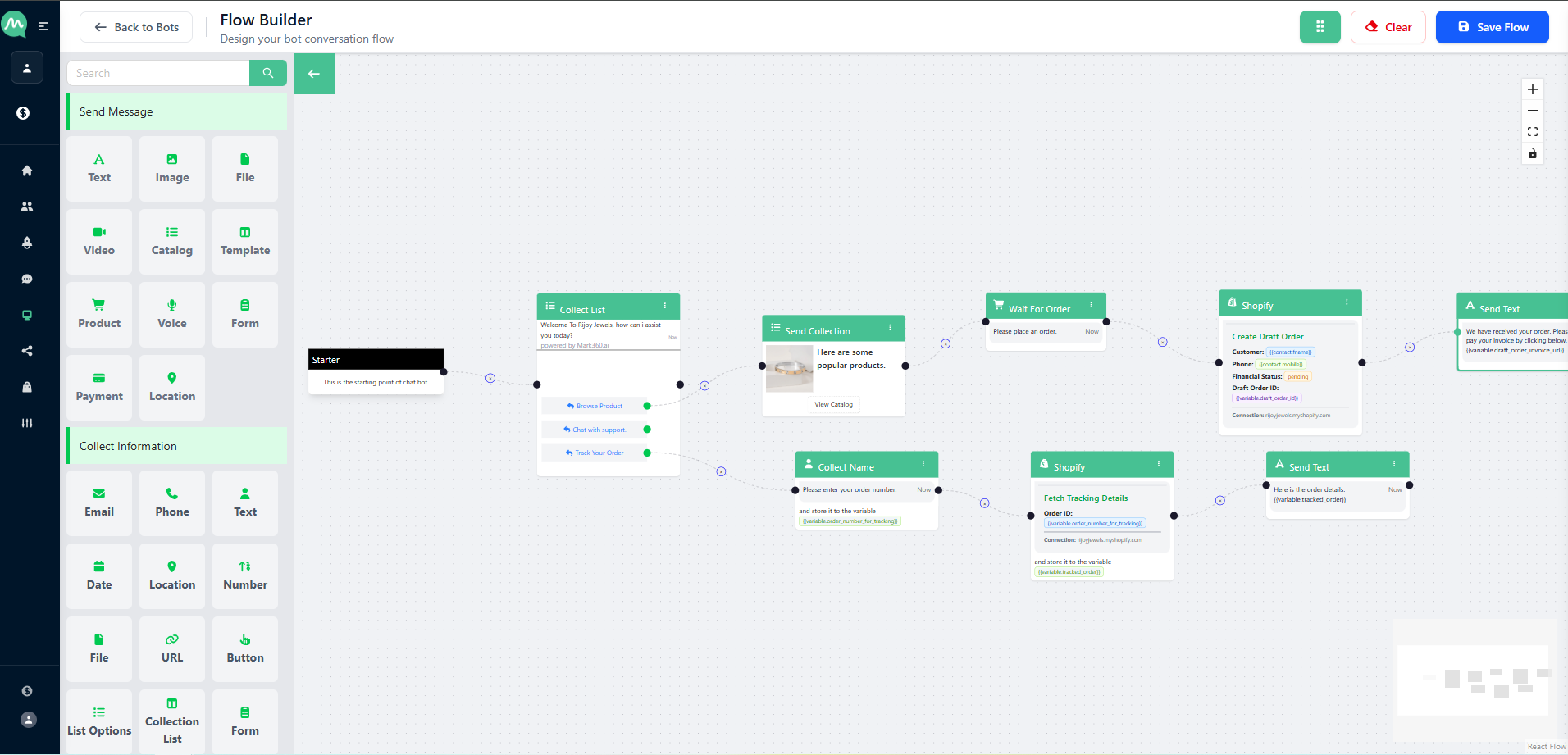Select the Catalog message block
The width and height of the screenshot is (1568, 755).
pyautogui.click(x=172, y=241)
